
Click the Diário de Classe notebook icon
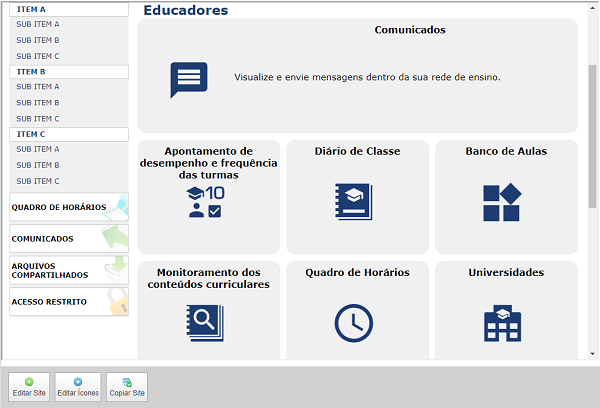coord(354,202)
